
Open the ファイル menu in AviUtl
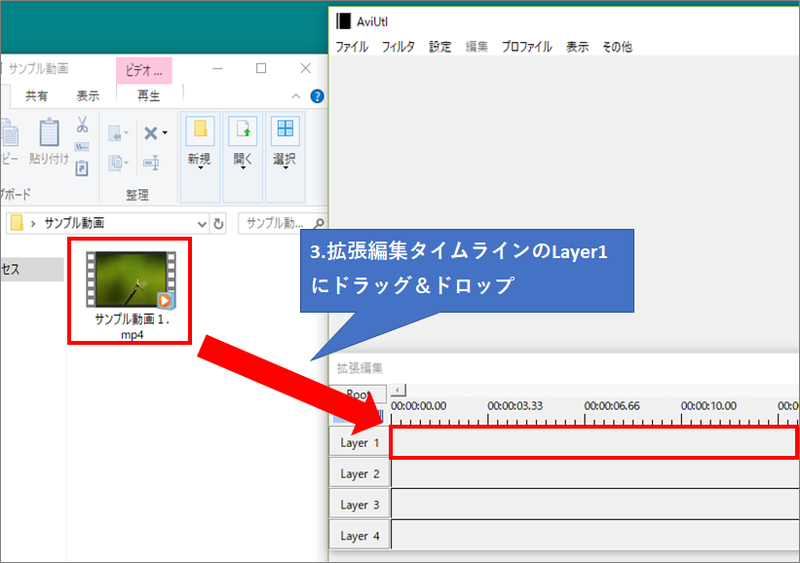[352, 47]
